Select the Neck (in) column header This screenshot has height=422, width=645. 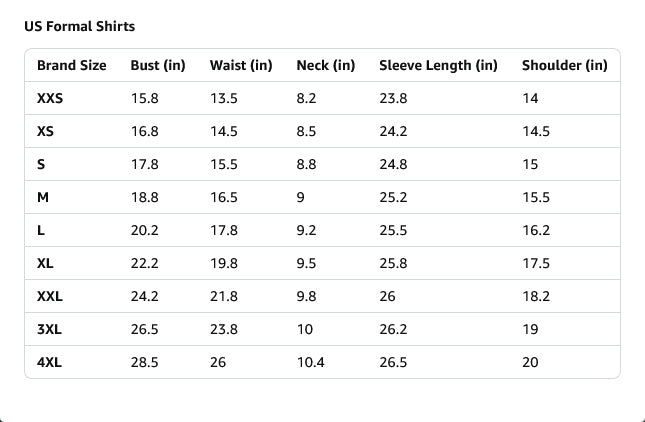pyautogui.click(x=326, y=66)
